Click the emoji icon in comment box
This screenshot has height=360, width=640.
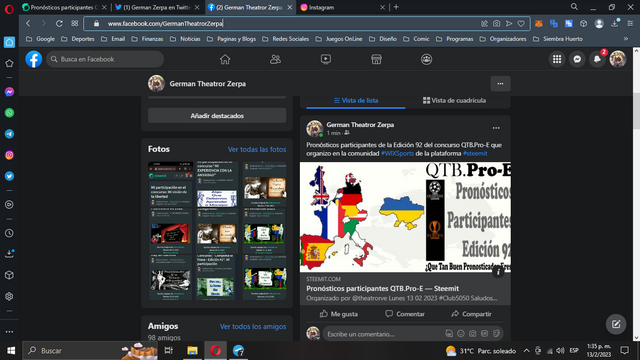click(461, 334)
